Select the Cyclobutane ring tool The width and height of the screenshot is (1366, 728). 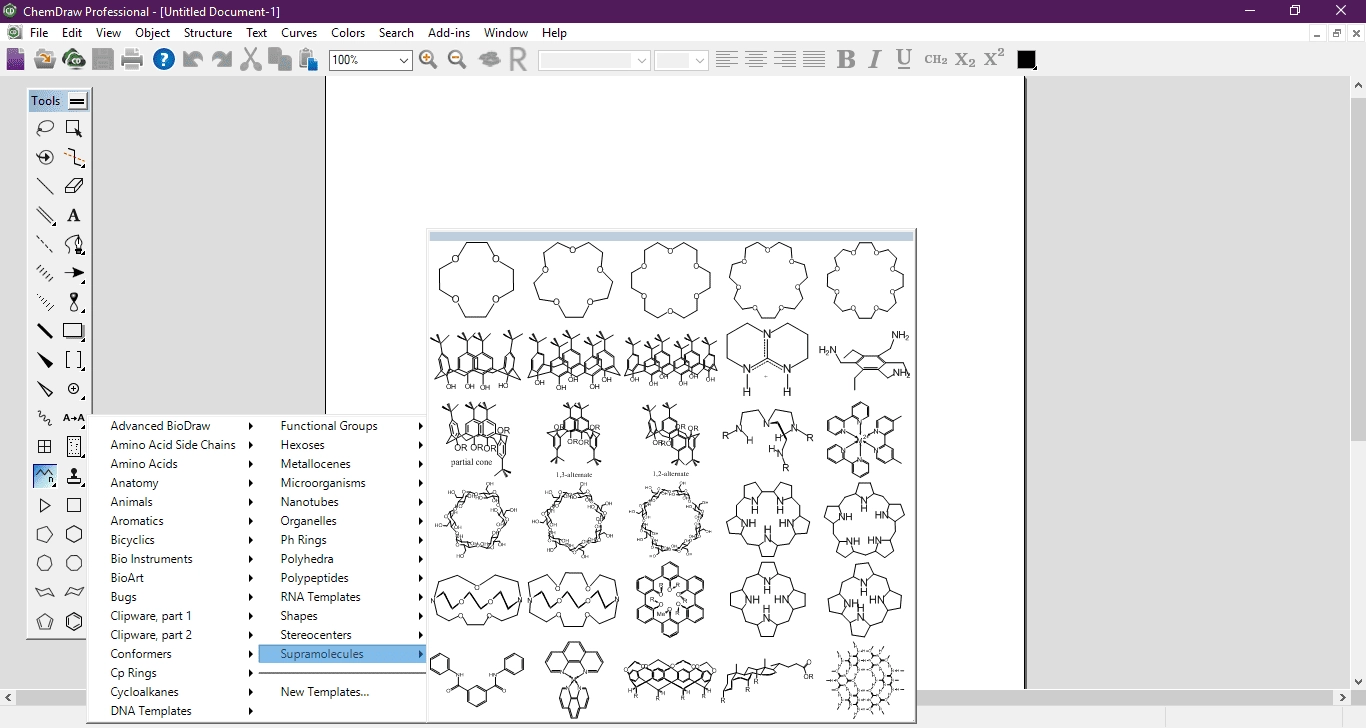click(x=74, y=506)
